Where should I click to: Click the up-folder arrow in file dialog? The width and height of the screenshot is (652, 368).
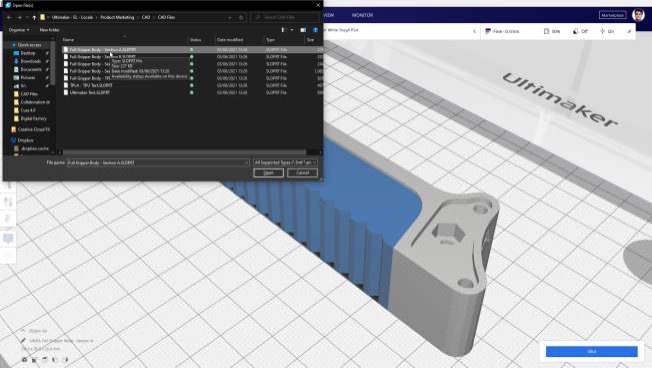click(34, 17)
